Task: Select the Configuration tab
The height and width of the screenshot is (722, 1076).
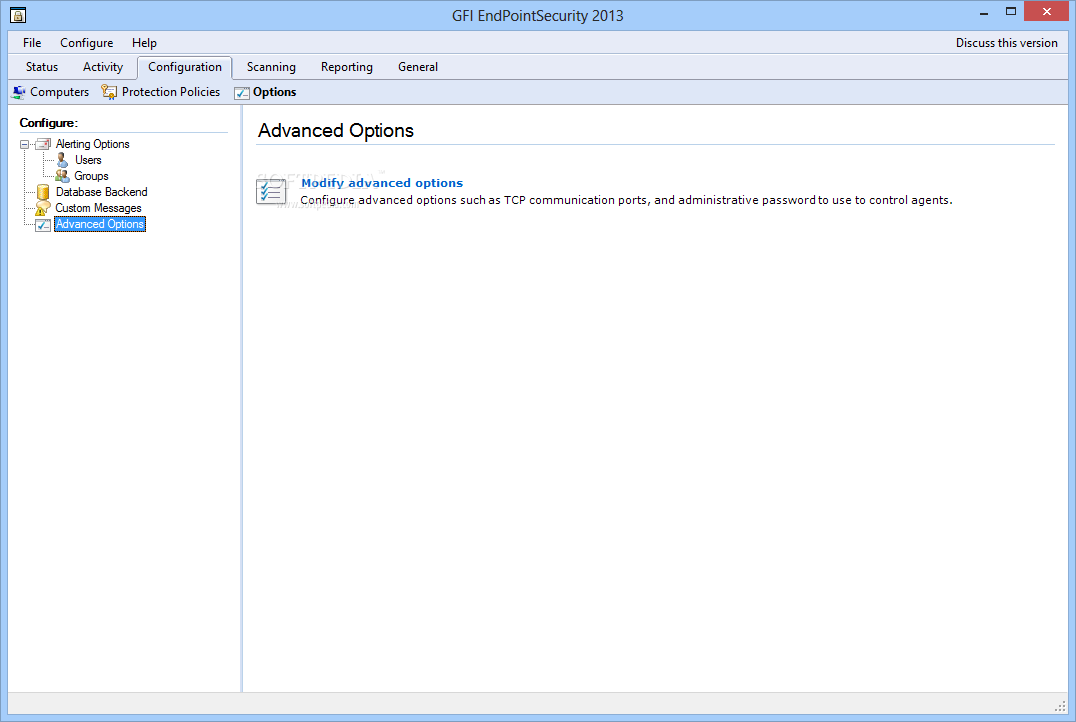Action: [x=185, y=67]
